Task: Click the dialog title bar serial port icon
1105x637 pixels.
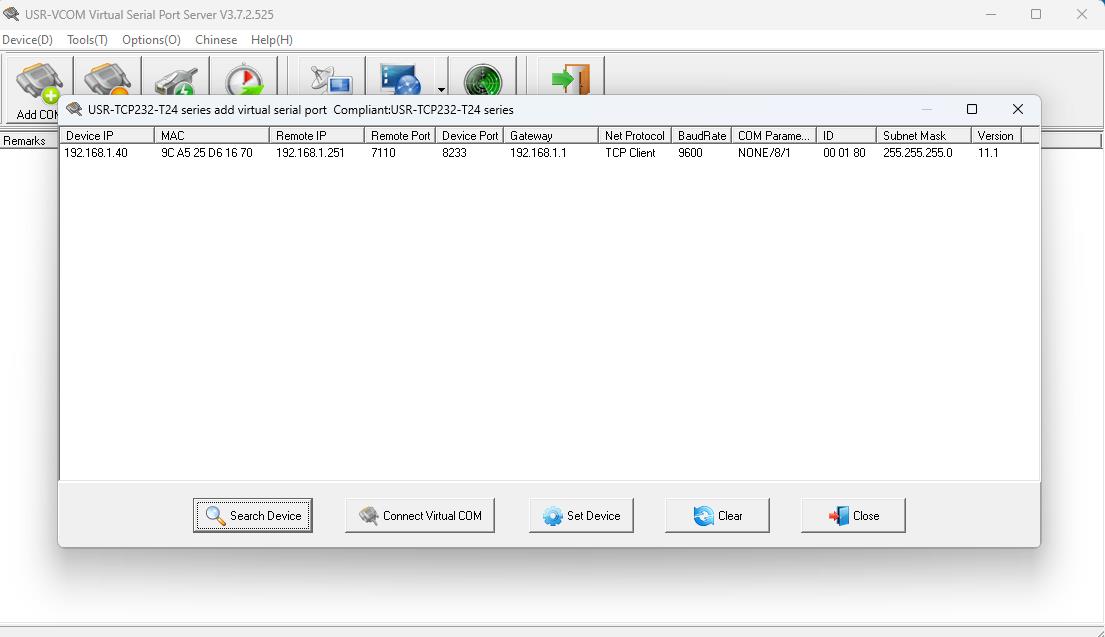Action: pyautogui.click(x=74, y=109)
